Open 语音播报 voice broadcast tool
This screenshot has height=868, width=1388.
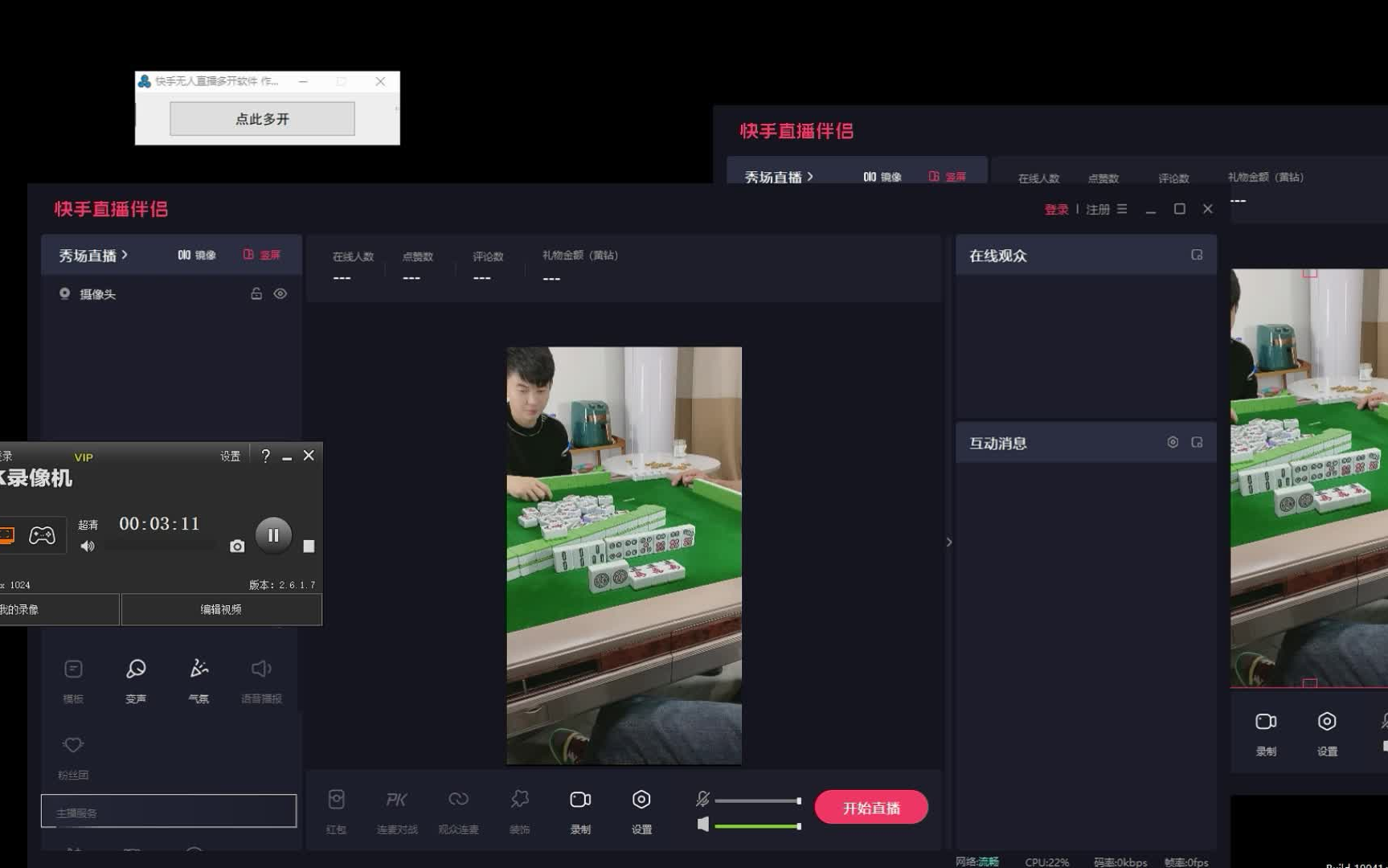pos(261,681)
